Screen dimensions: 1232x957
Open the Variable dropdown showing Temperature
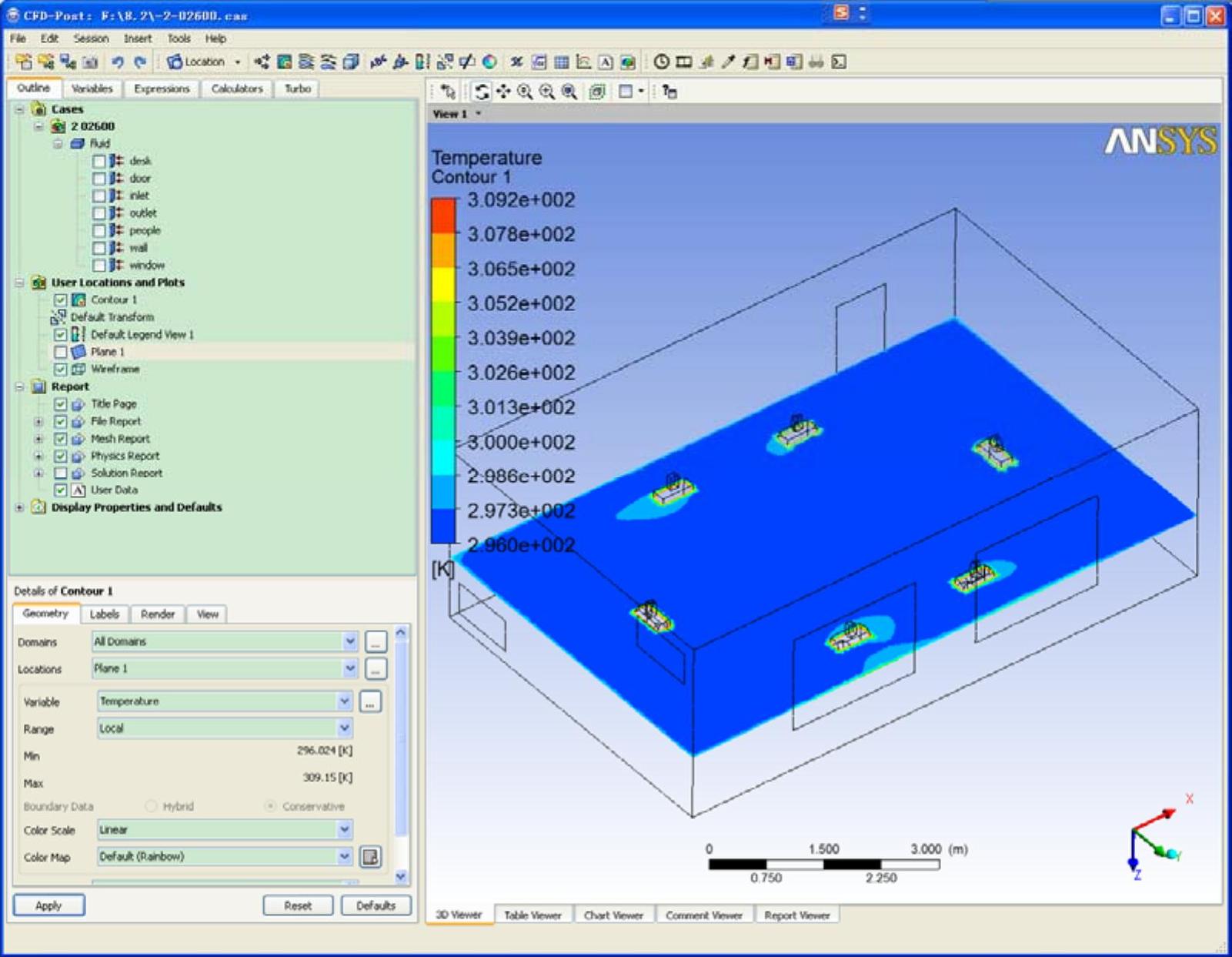pos(344,701)
